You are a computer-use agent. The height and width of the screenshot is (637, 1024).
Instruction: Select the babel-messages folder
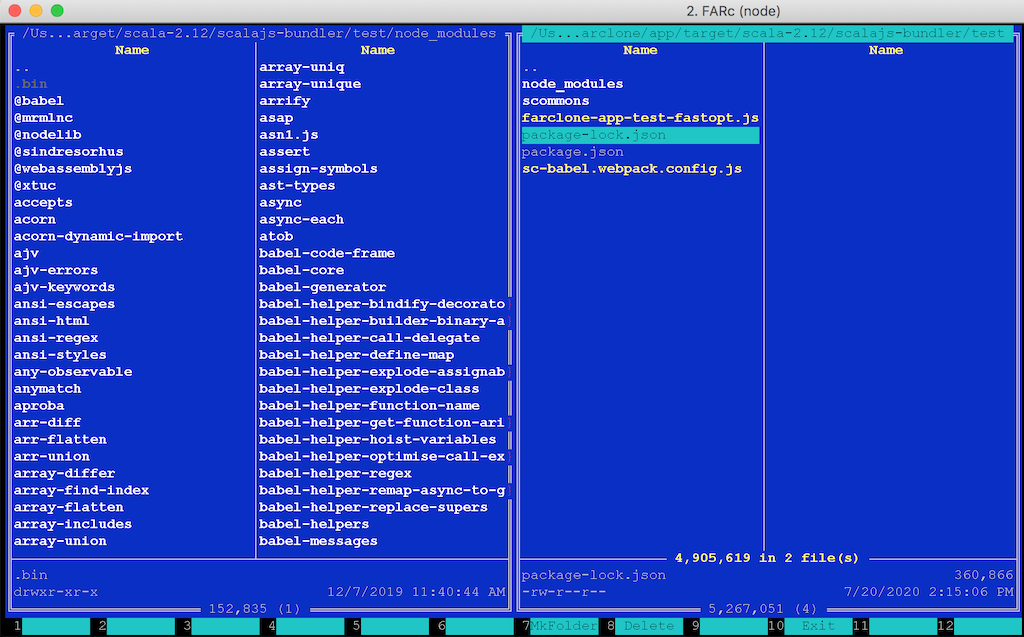pyautogui.click(x=319, y=541)
